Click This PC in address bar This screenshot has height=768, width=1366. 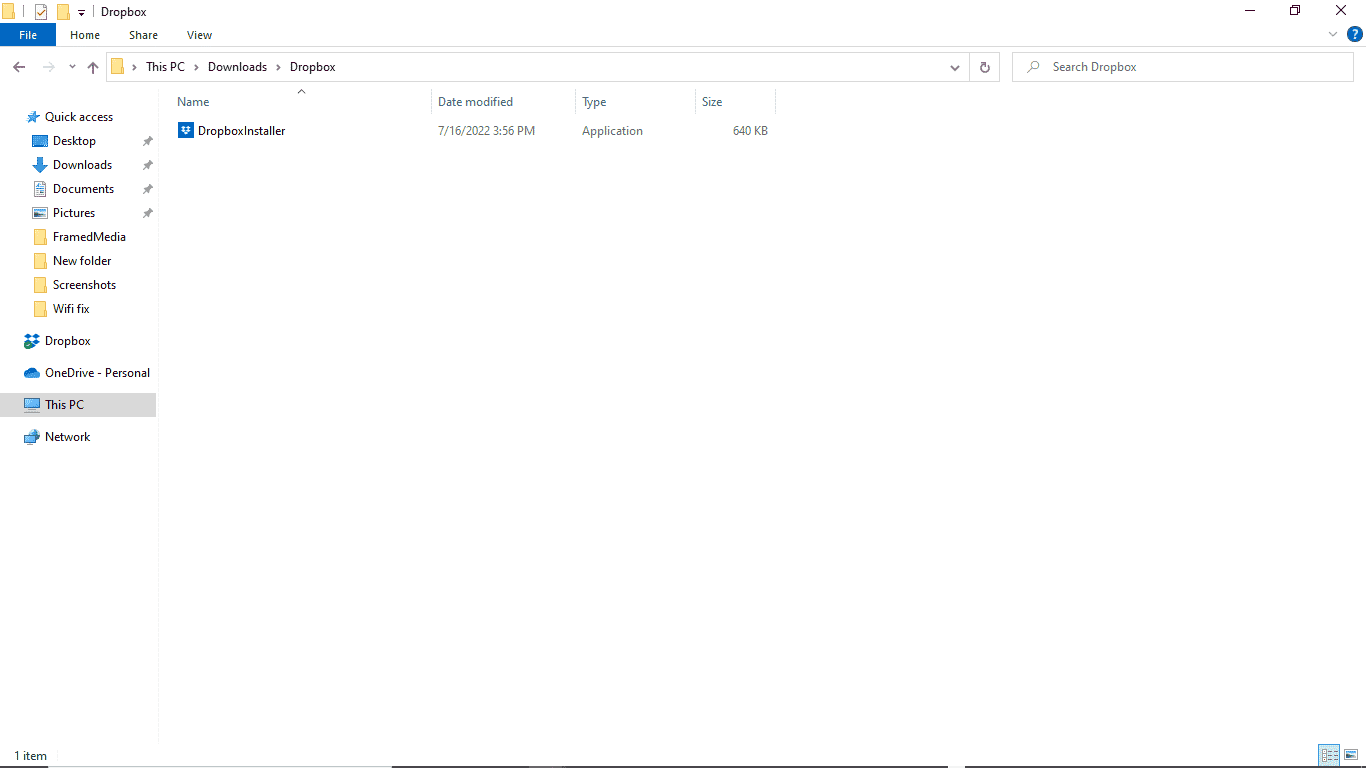tap(165, 67)
